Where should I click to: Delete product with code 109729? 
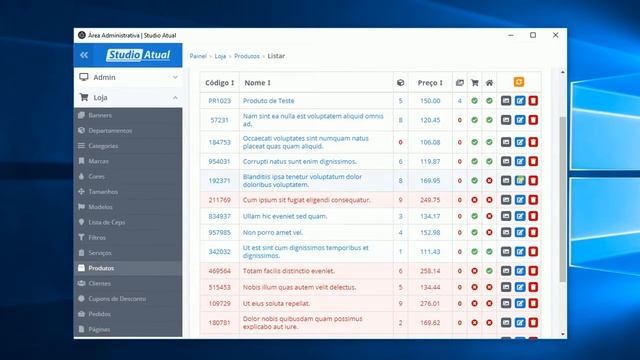click(x=533, y=303)
